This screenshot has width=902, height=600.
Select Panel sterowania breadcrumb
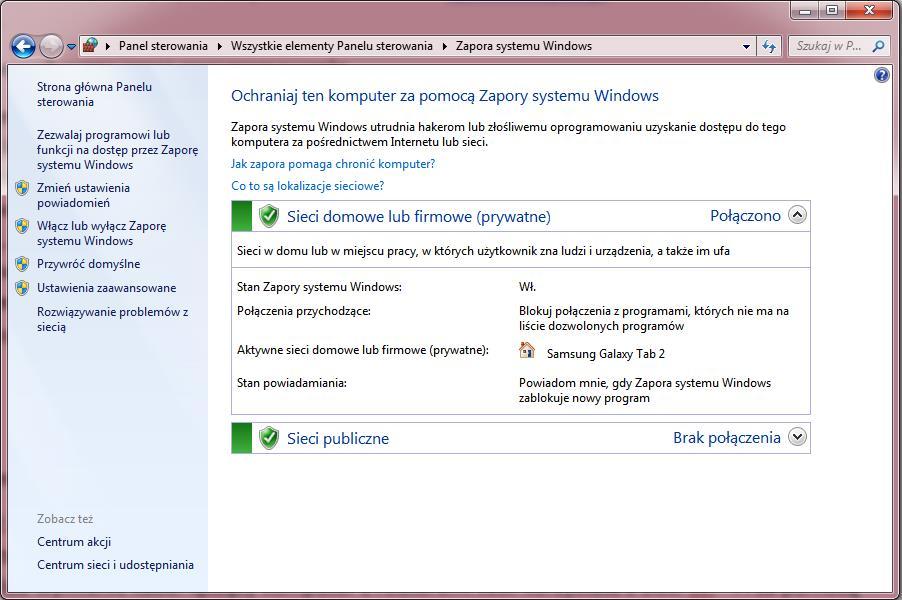[x=163, y=46]
